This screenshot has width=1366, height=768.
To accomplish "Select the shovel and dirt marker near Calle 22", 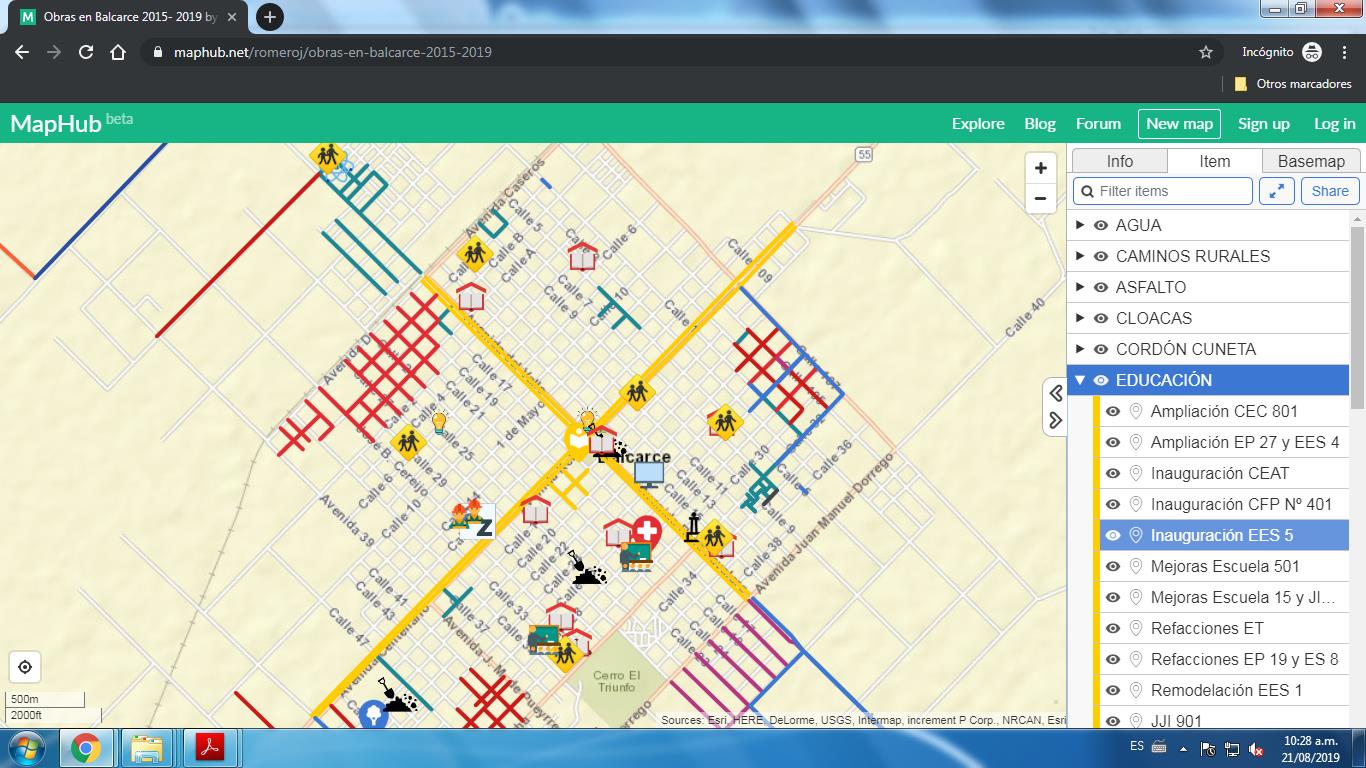I will (x=588, y=569).
